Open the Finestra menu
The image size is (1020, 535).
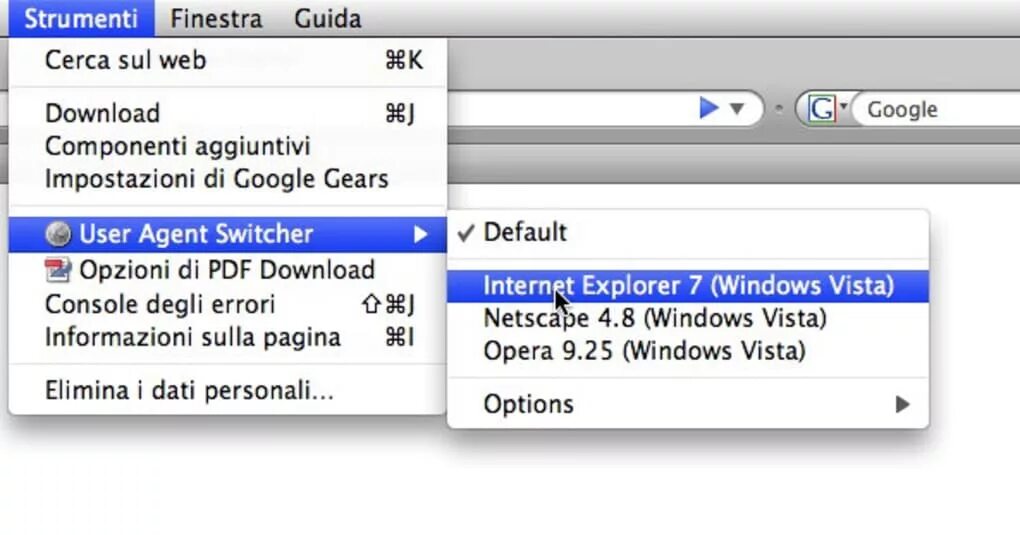click(x=216, y=18)
